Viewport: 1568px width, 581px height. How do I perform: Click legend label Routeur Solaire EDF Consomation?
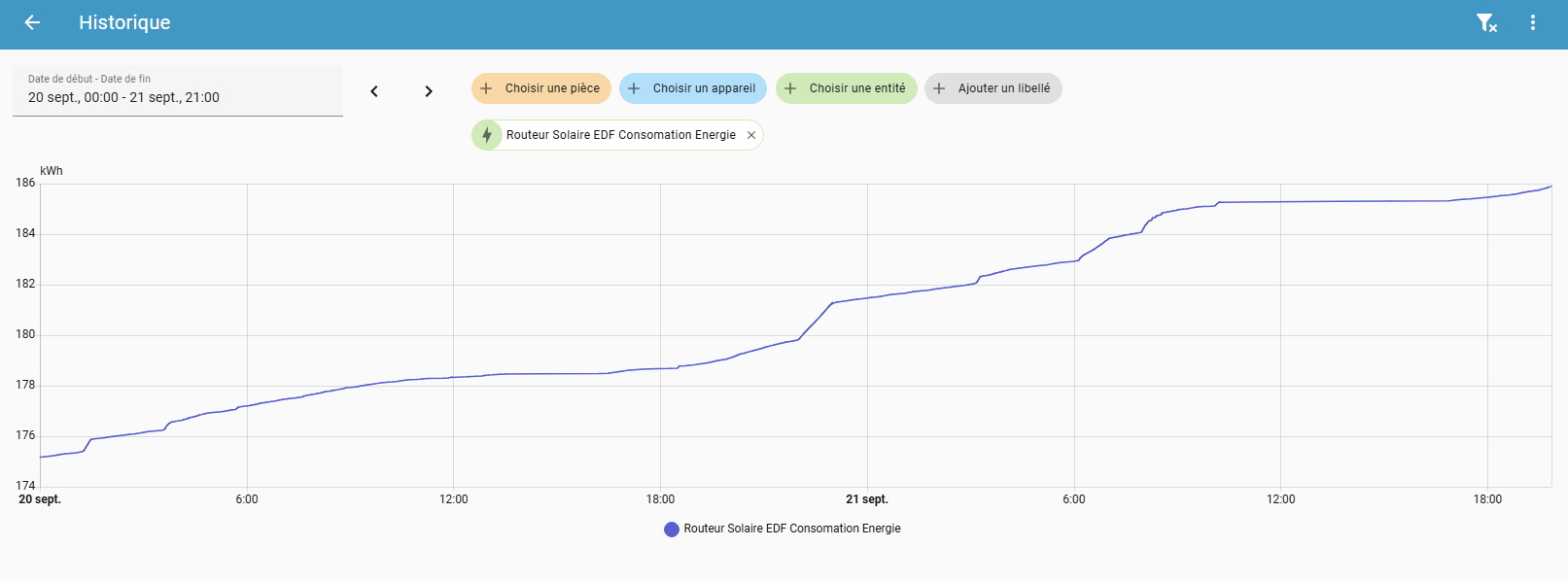click(791, 529)
